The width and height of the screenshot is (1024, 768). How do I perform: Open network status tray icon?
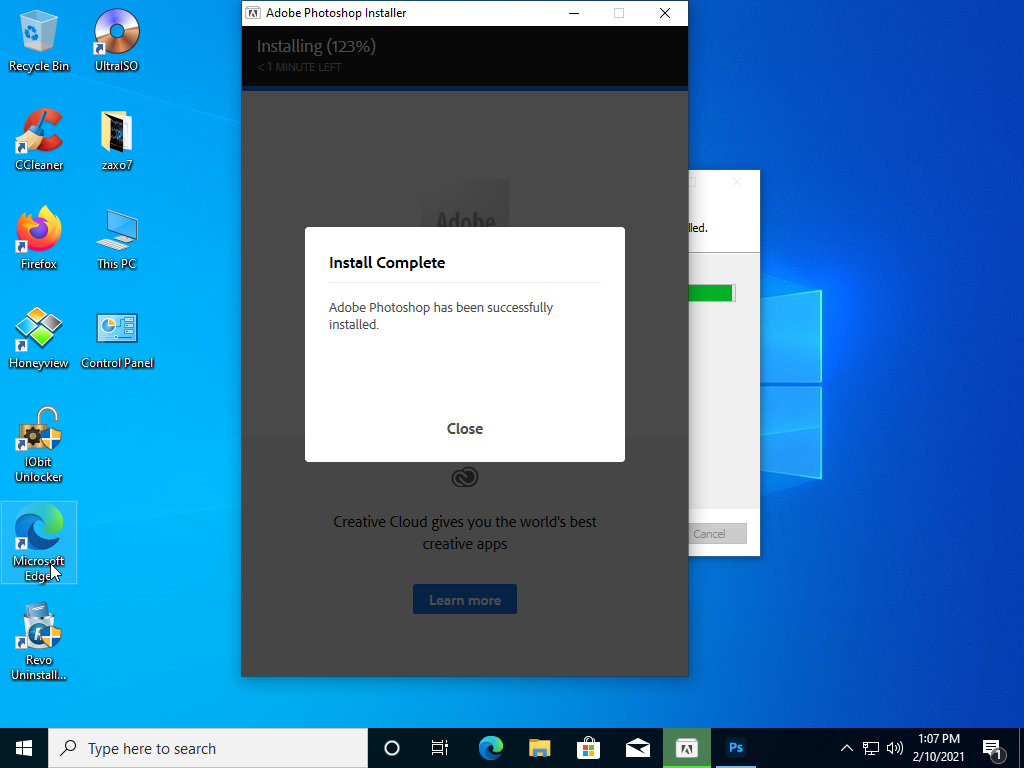click(x=871, y=748)
